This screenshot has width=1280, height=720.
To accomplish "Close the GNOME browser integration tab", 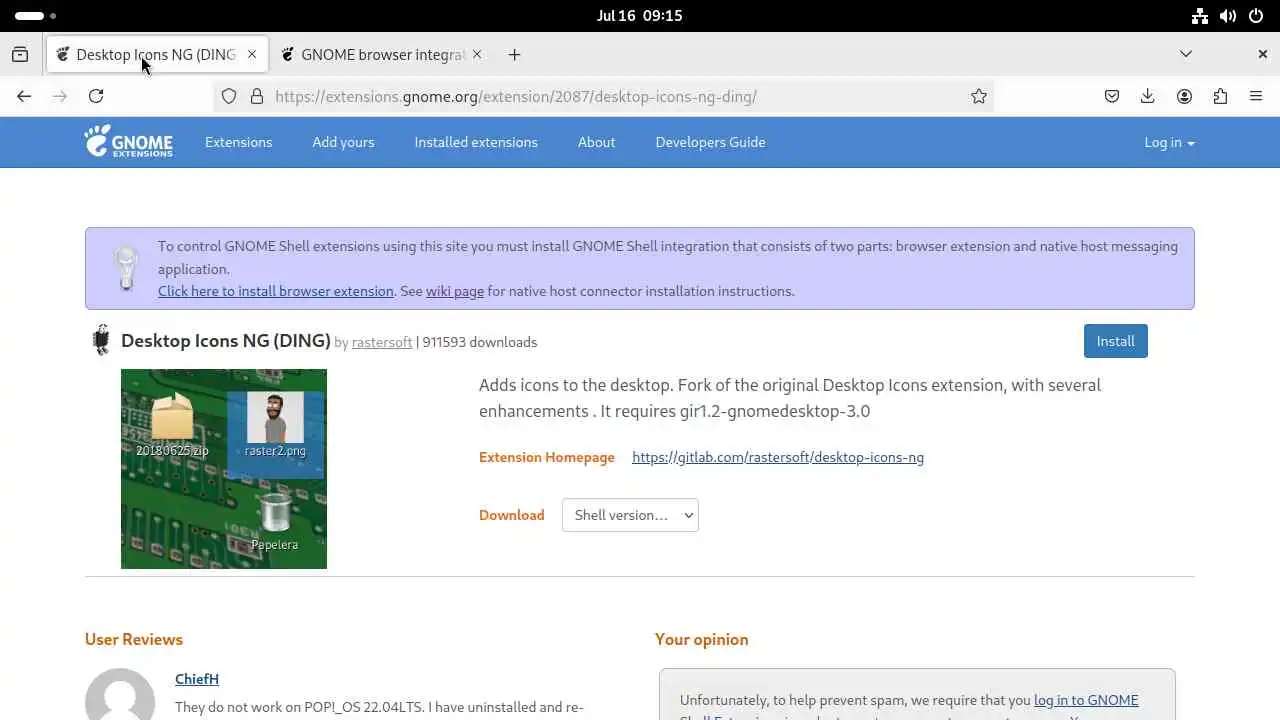I will coord(477,54).
